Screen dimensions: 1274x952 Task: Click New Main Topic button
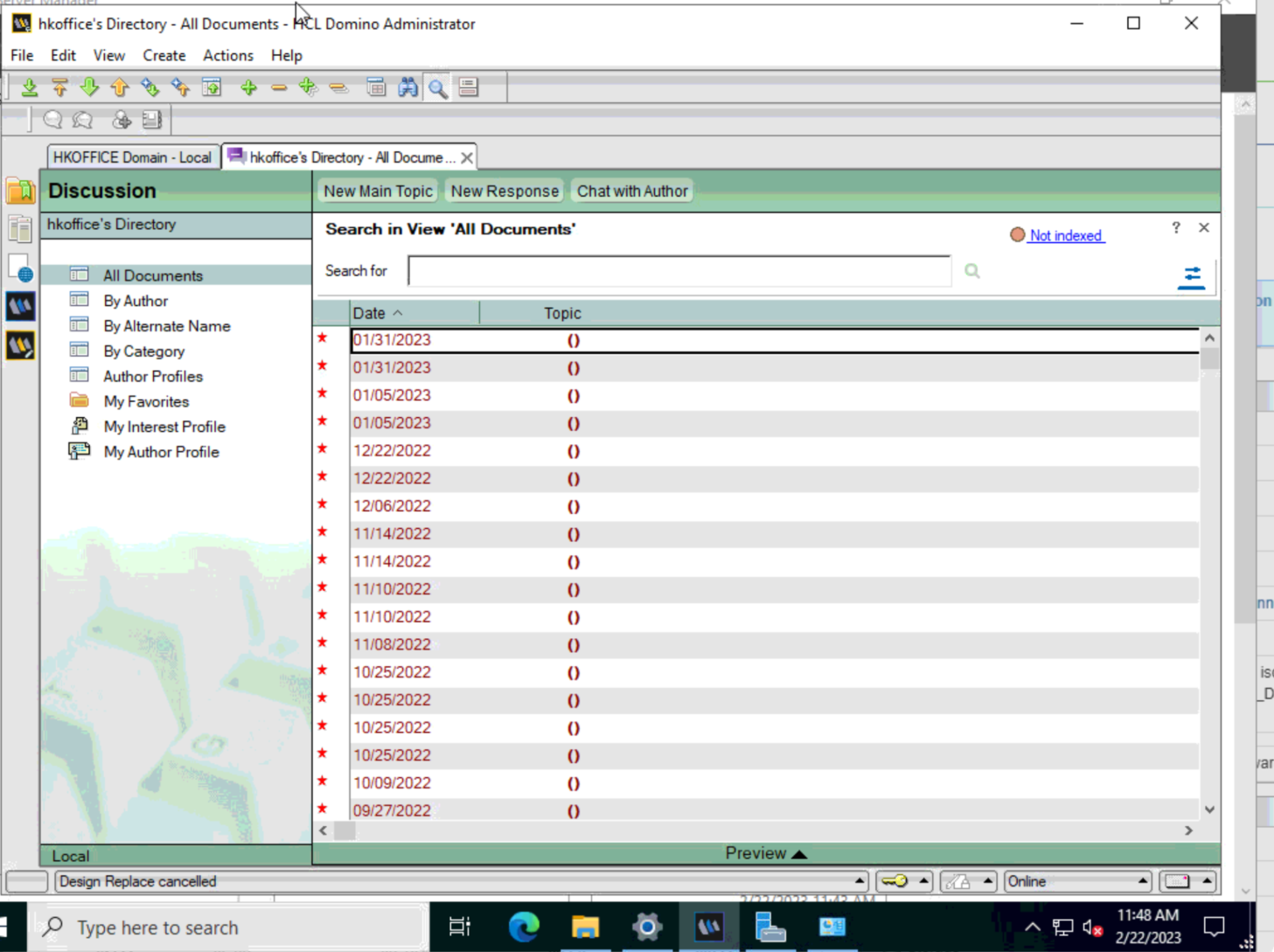pyautogui.click(x=378, y=191)
